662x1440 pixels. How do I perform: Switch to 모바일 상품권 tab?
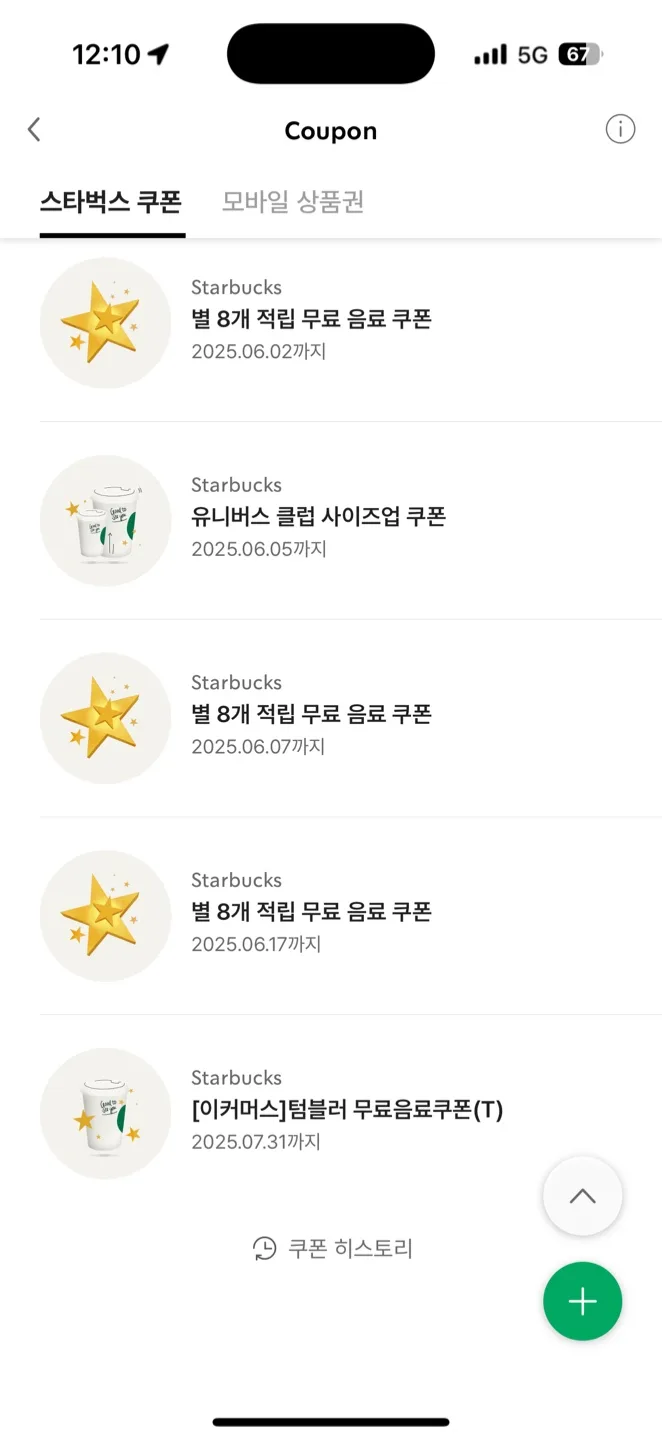(293, 202)
